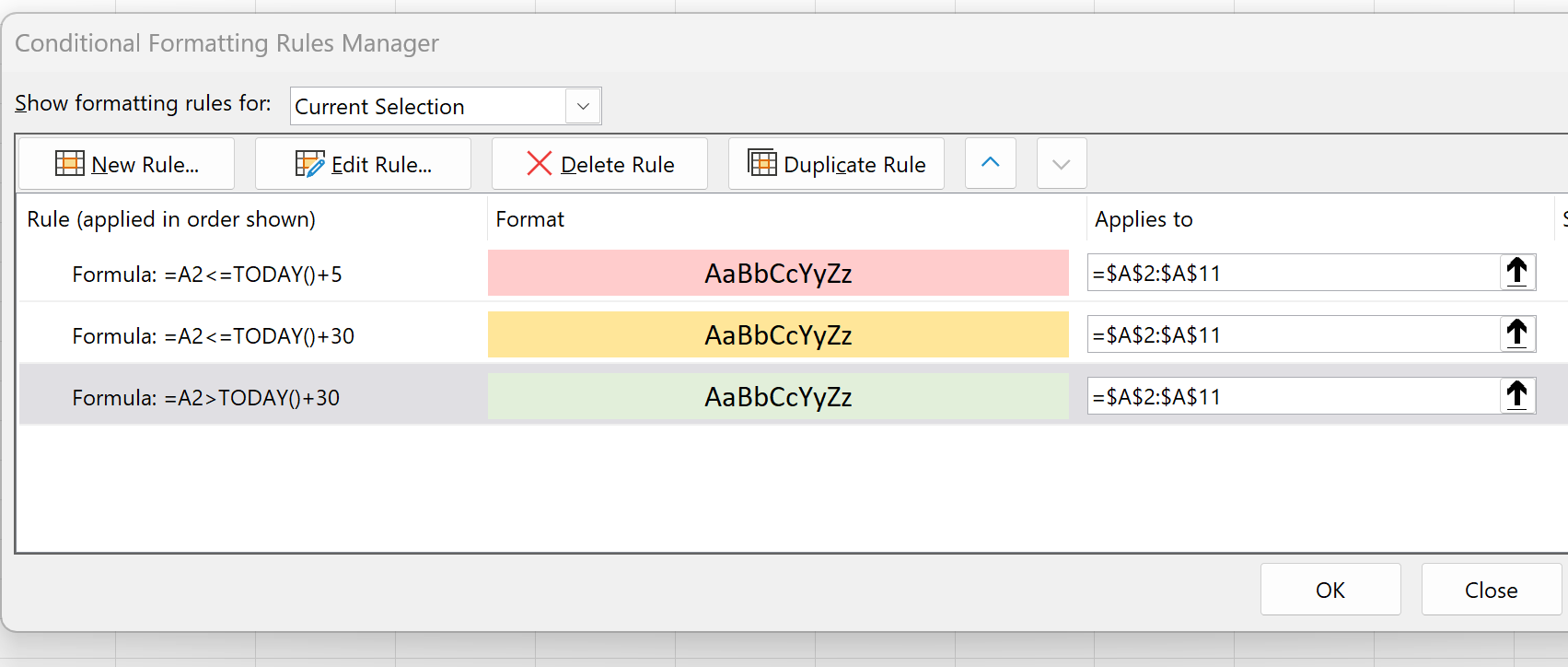
Task: Click the 'Format' column header
Action: pos(529,219)
